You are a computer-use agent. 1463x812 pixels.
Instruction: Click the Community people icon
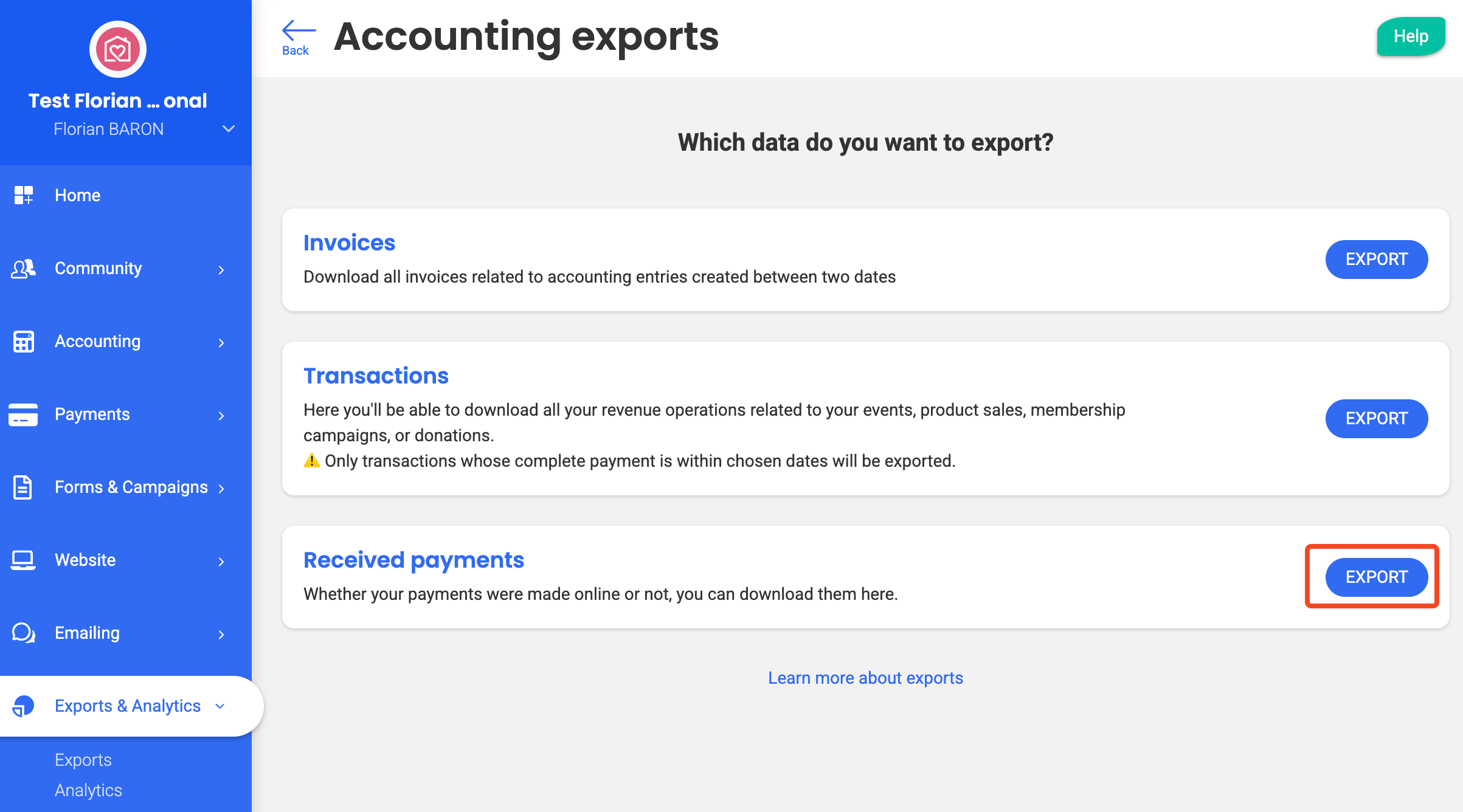tap(24, 268)
